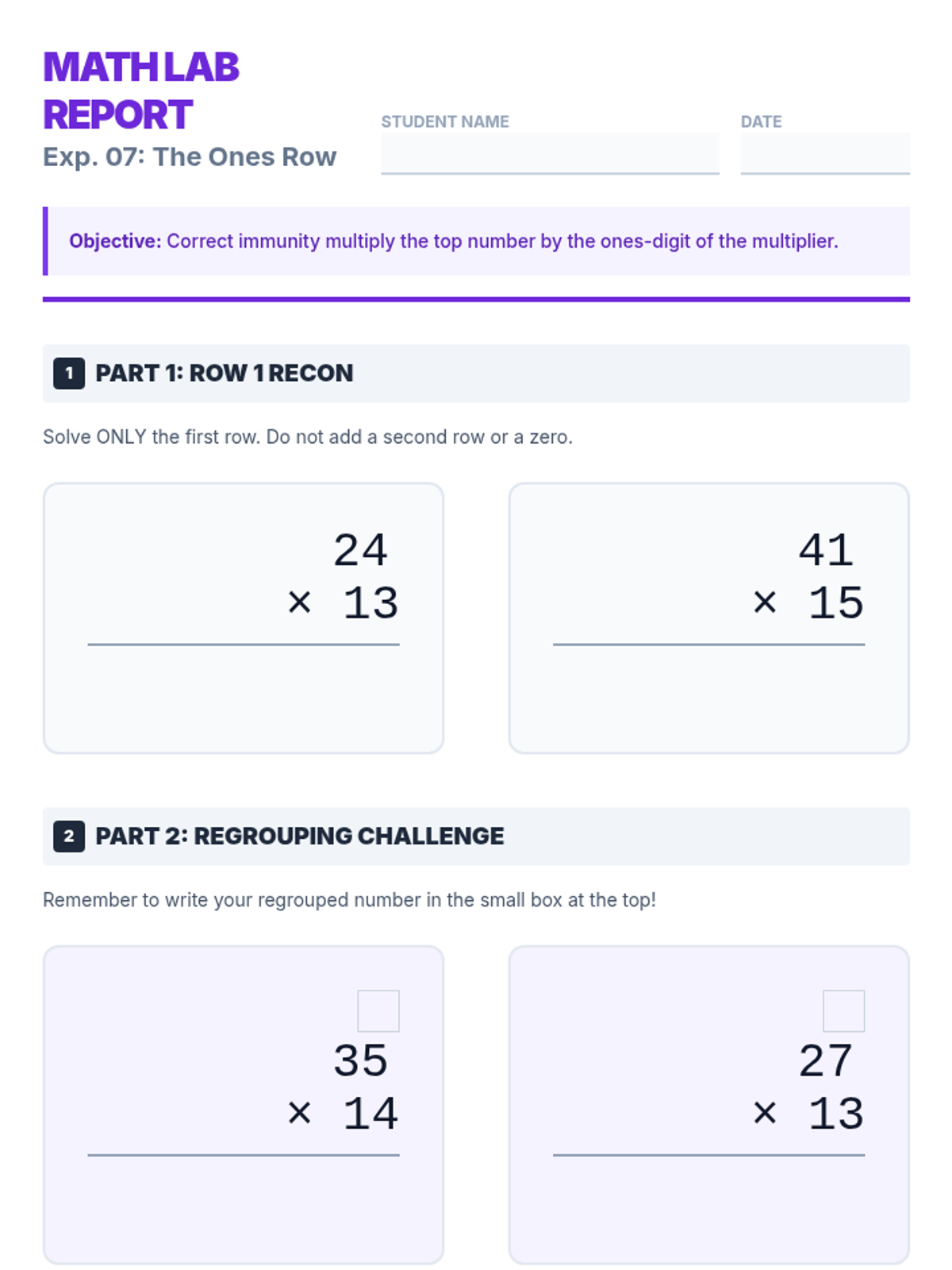Click the number 41 in the second problem
This screenshot has width=952, height=1270.
tap(826, 550)
